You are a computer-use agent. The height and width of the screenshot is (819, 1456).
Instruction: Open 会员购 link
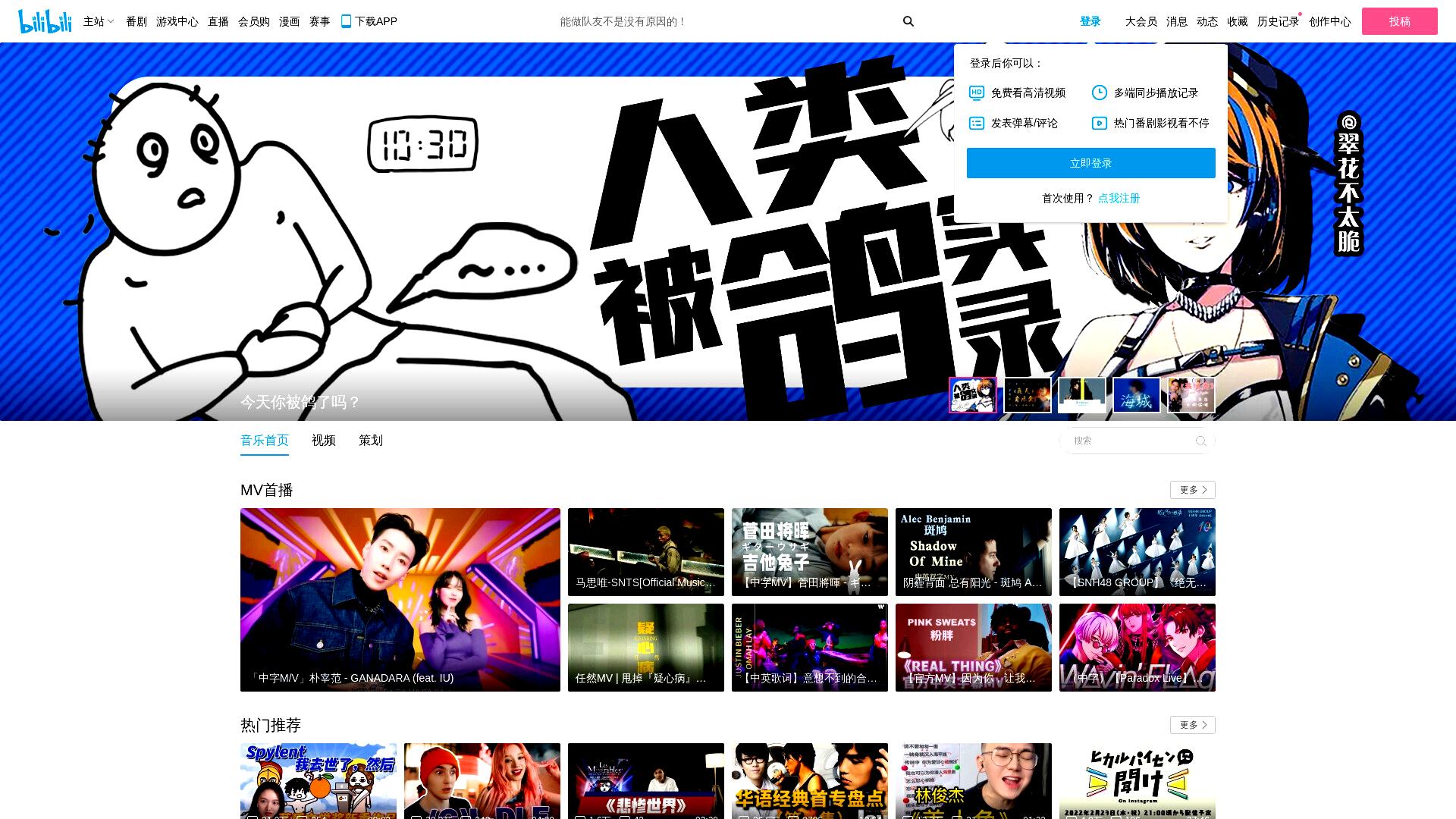(254, 21)
